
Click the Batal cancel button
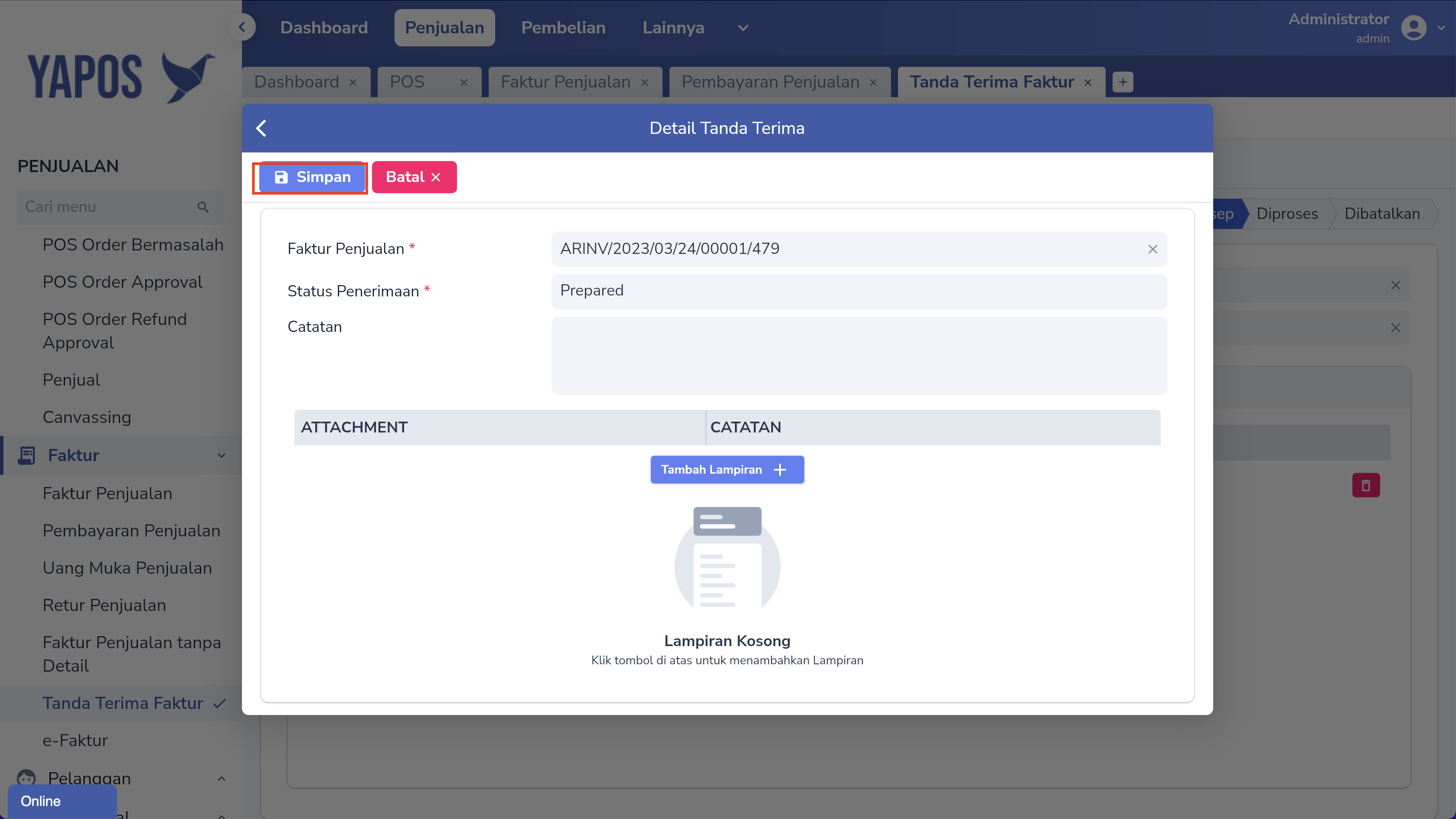click(x=414, y=177)
